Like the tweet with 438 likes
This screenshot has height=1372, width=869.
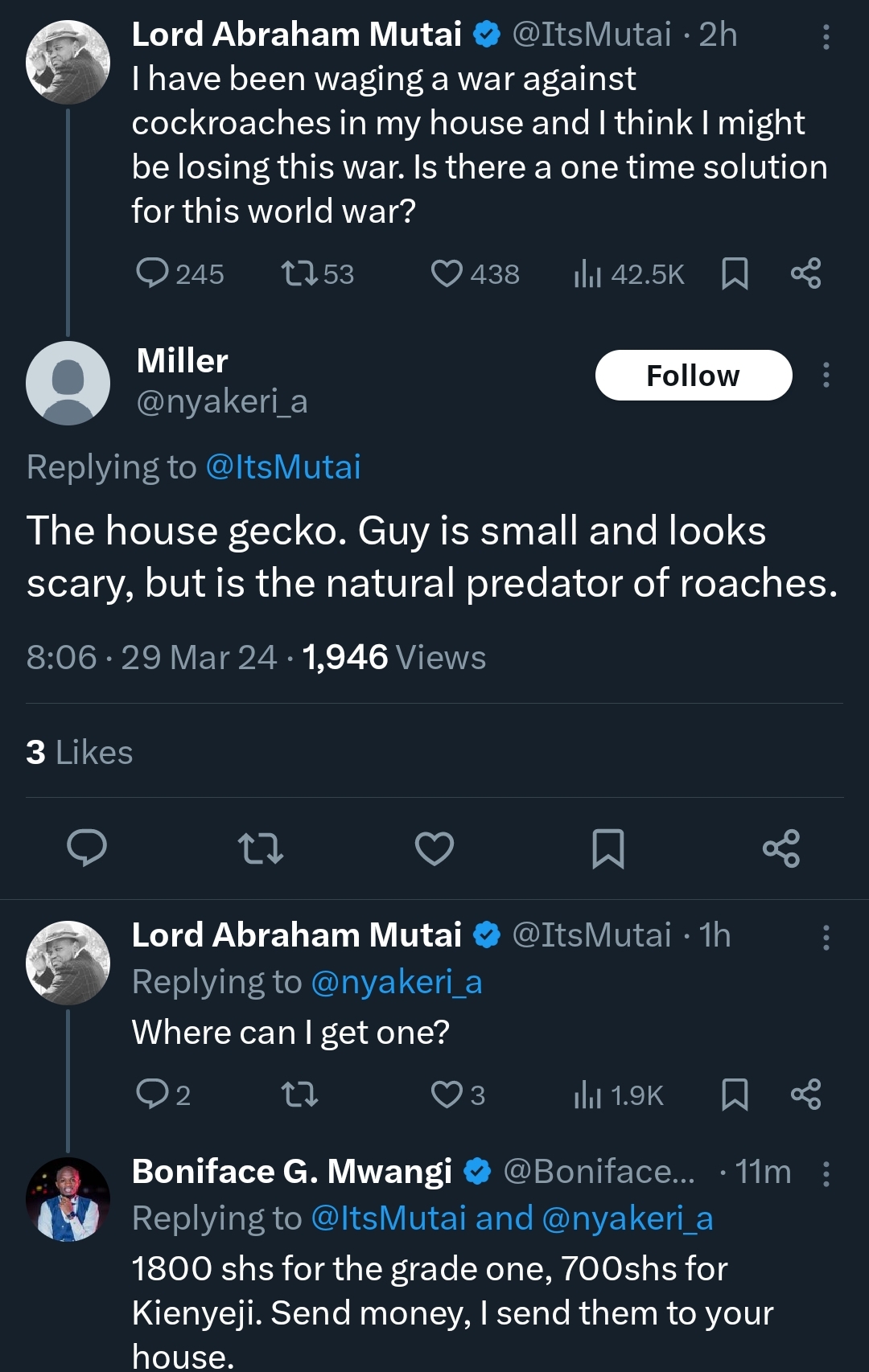[447, 273]
